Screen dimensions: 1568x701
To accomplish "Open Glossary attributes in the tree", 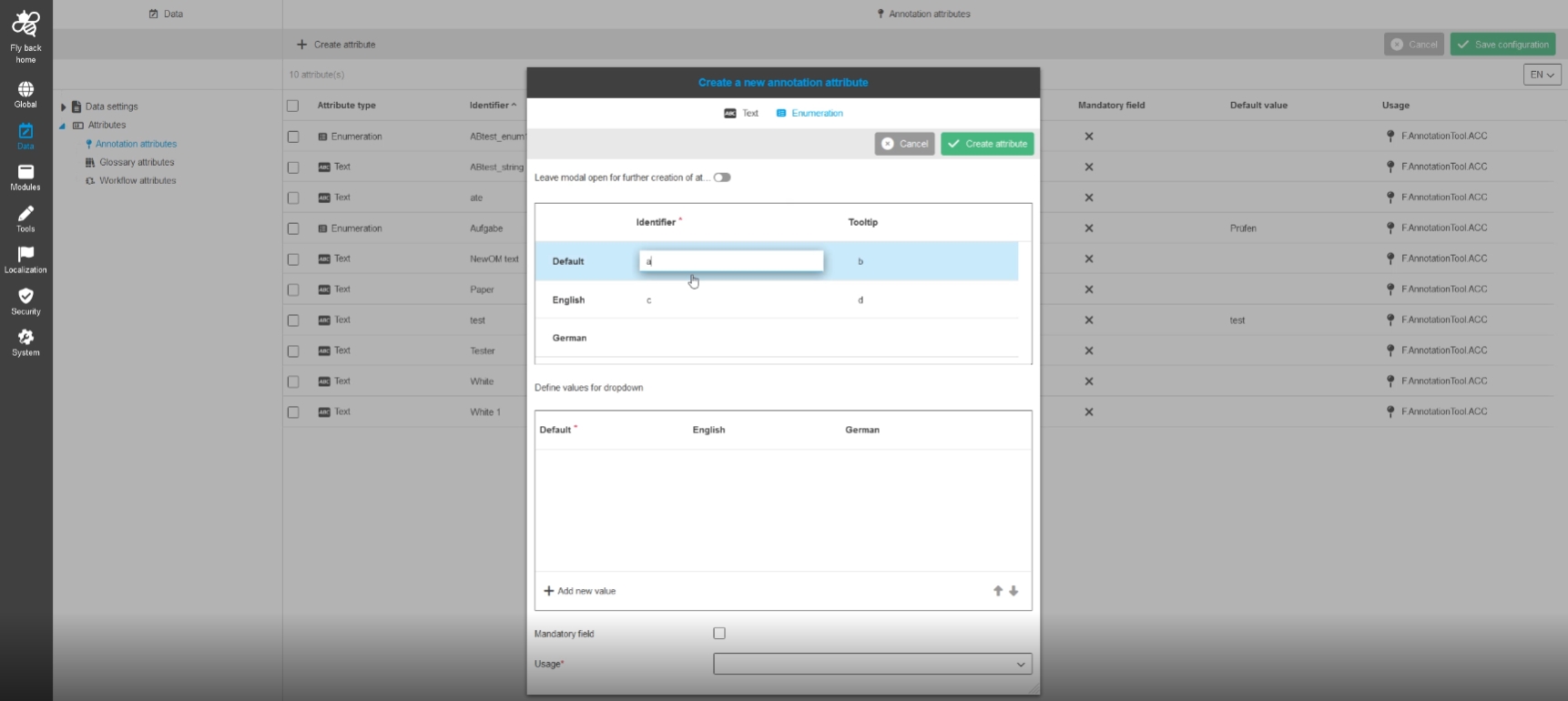I will (137, 163).
